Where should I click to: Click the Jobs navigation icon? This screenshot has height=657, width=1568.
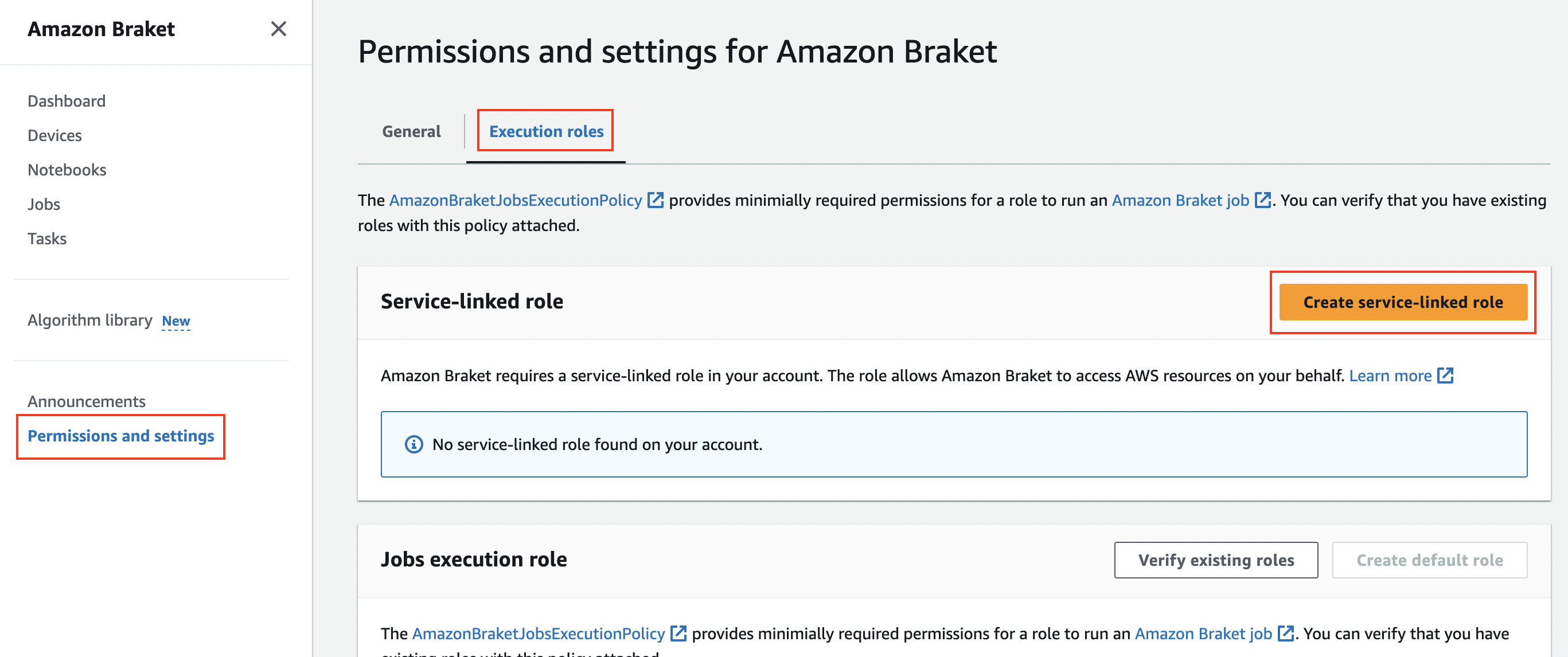44,203
